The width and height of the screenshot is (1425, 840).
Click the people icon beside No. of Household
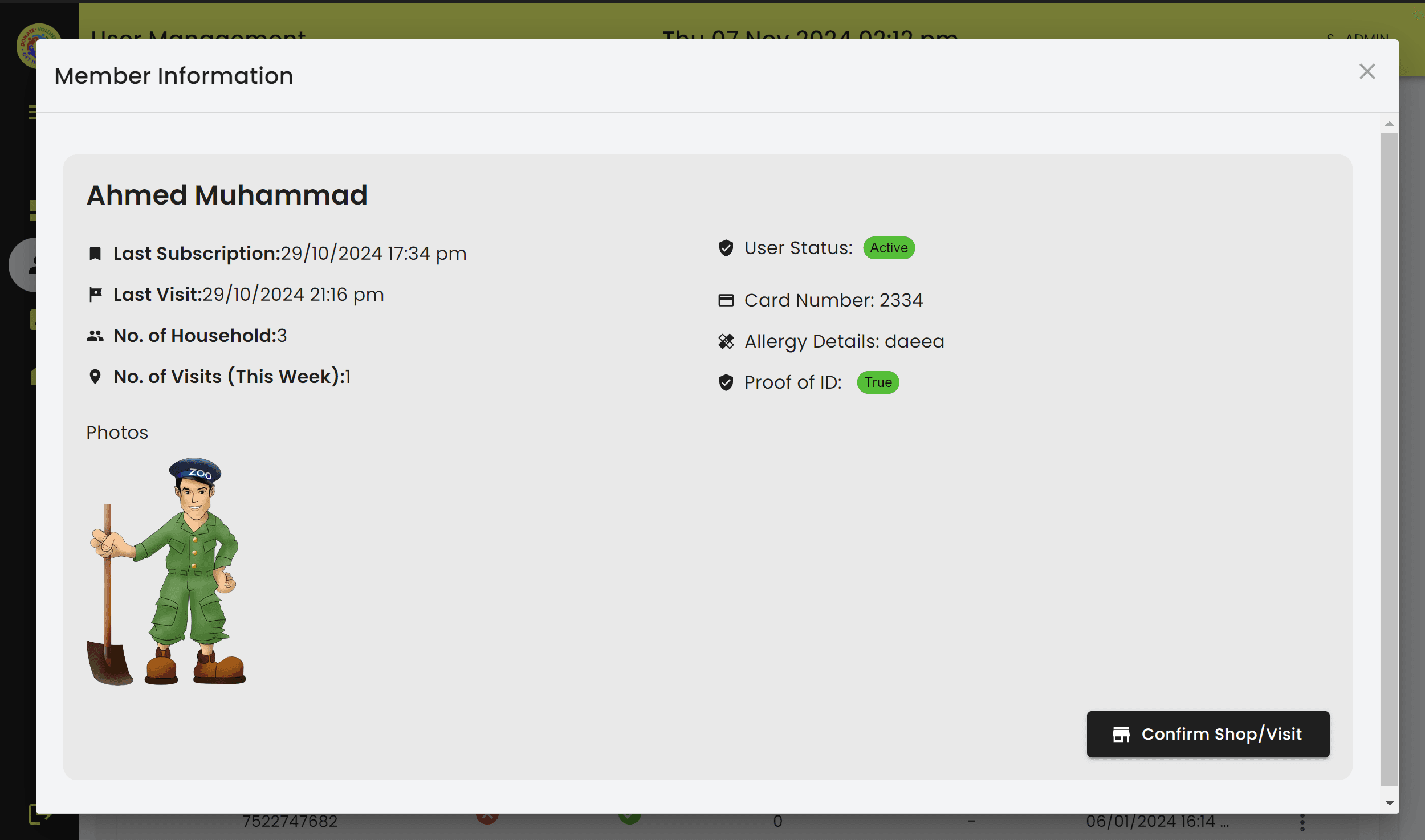(x=95, y=336)
